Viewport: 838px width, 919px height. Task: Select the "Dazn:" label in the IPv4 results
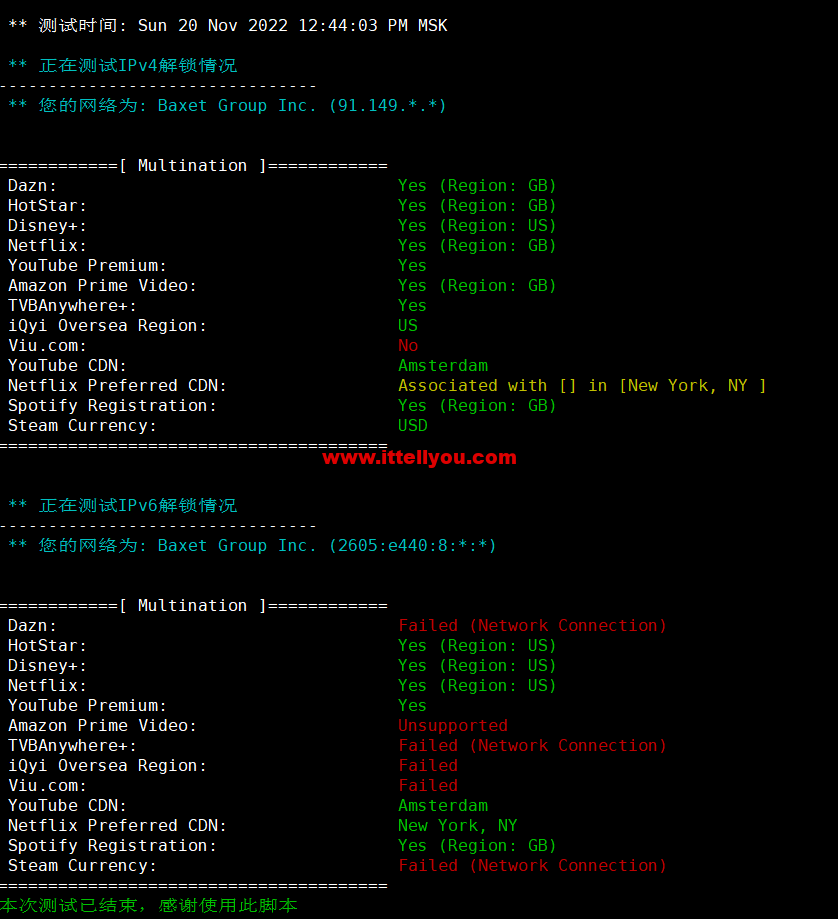tap(32, 186)
